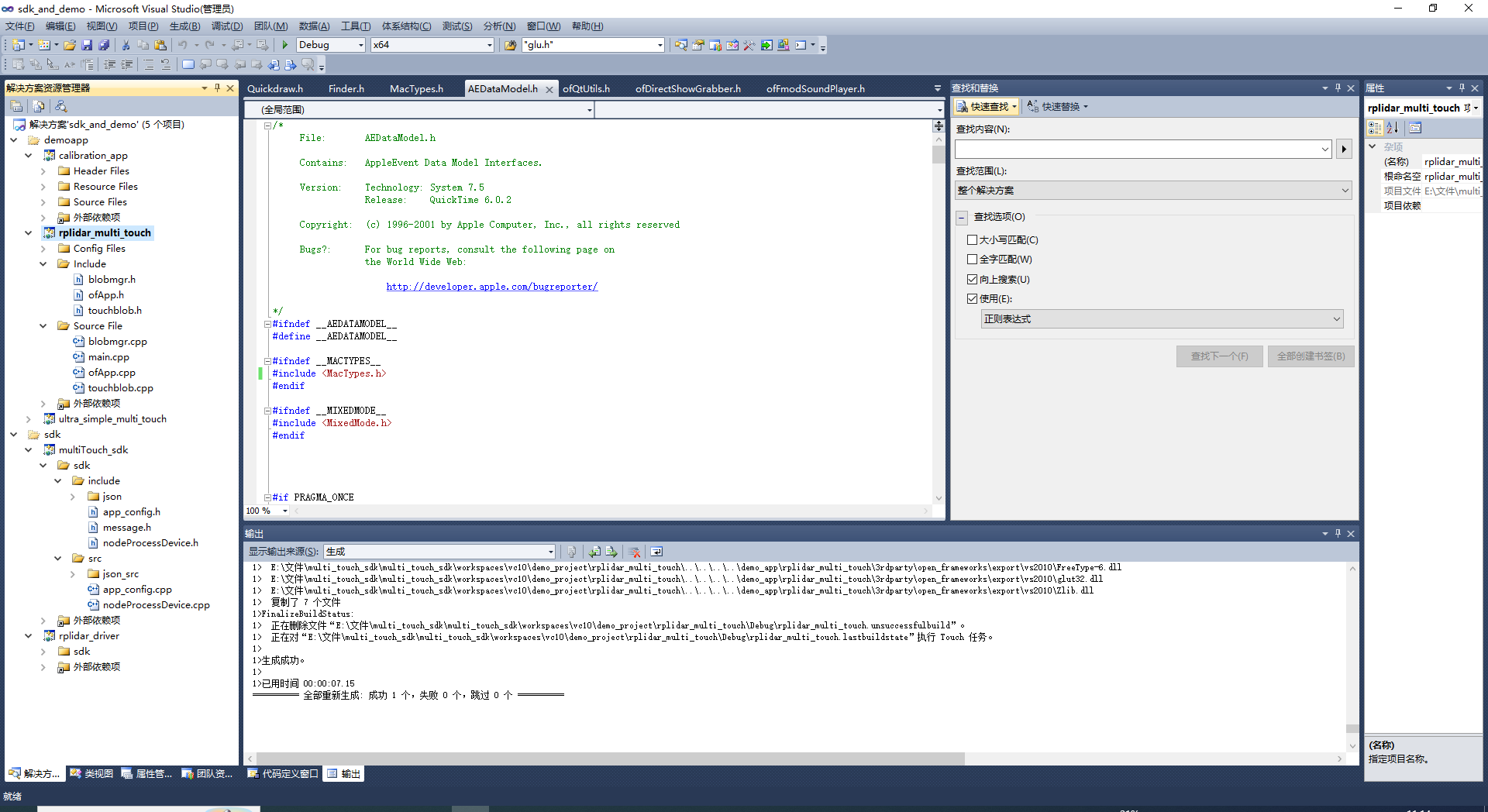This screenshot has width=1488, height=812.
Task: Enable the 大小写匹配 checkbox
Action: (972, 240)
